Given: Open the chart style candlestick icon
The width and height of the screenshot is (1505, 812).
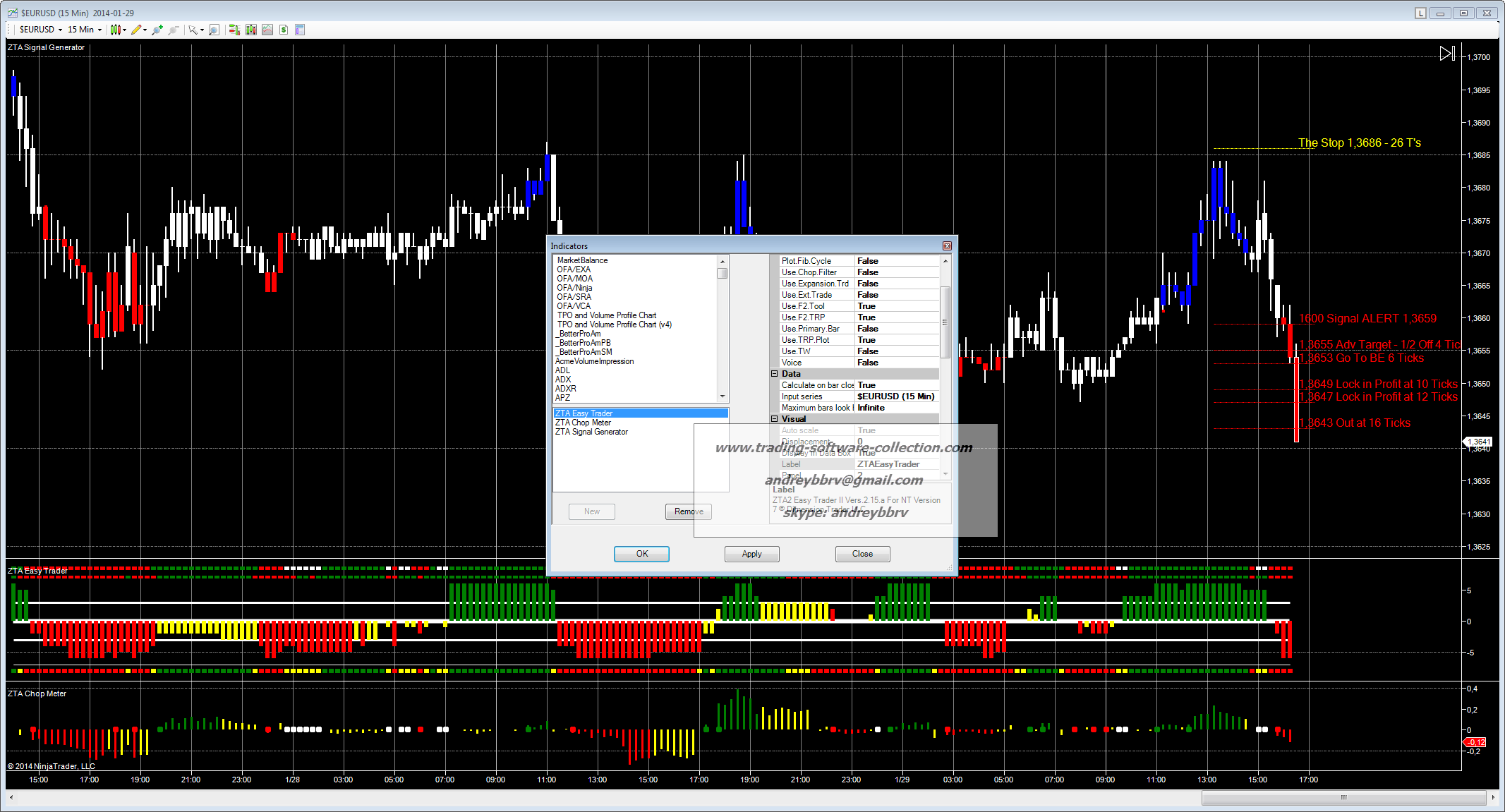Looking at the screenshot, I should click(116, 30).
